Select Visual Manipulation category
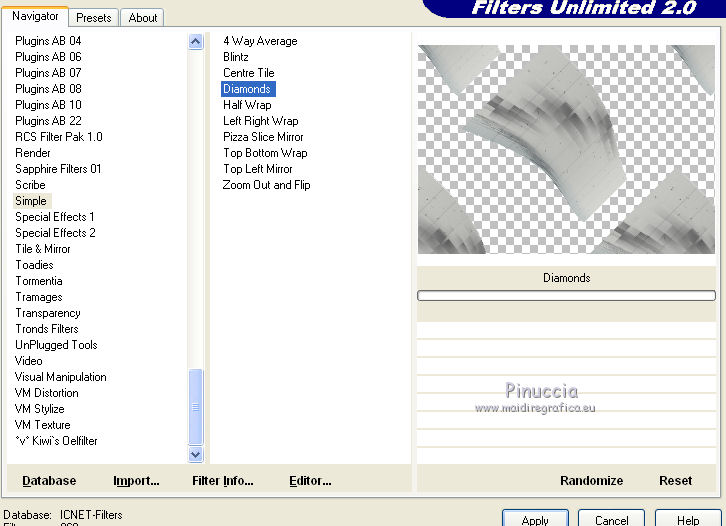Screen dimensions: 726x526 (61, 377)
